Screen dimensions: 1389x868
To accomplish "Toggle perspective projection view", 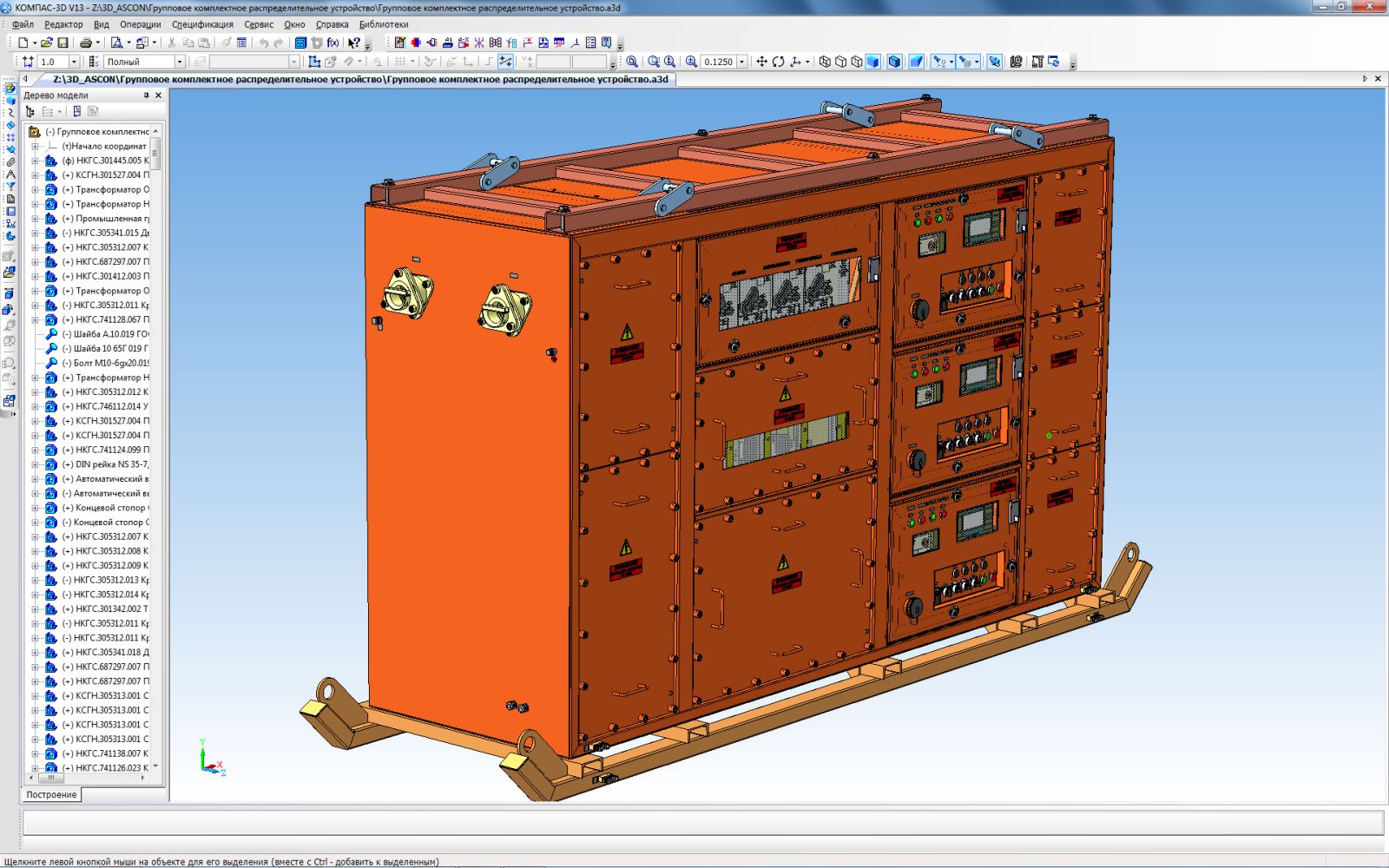I will click(916, 62).
